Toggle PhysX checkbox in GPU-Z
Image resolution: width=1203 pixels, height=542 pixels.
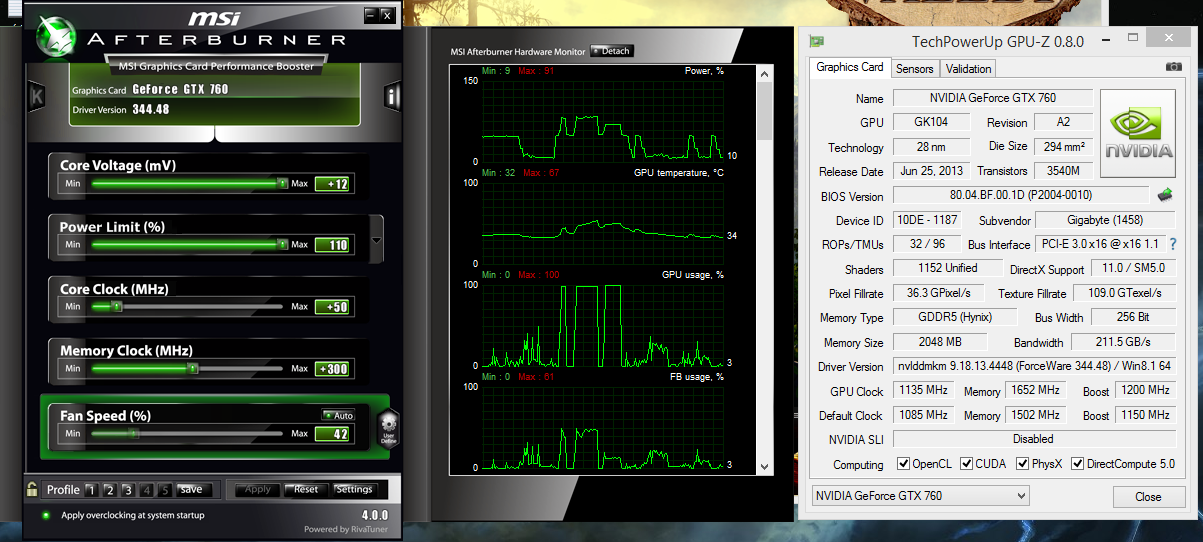pyautogui.click(x=1023, y=464)
